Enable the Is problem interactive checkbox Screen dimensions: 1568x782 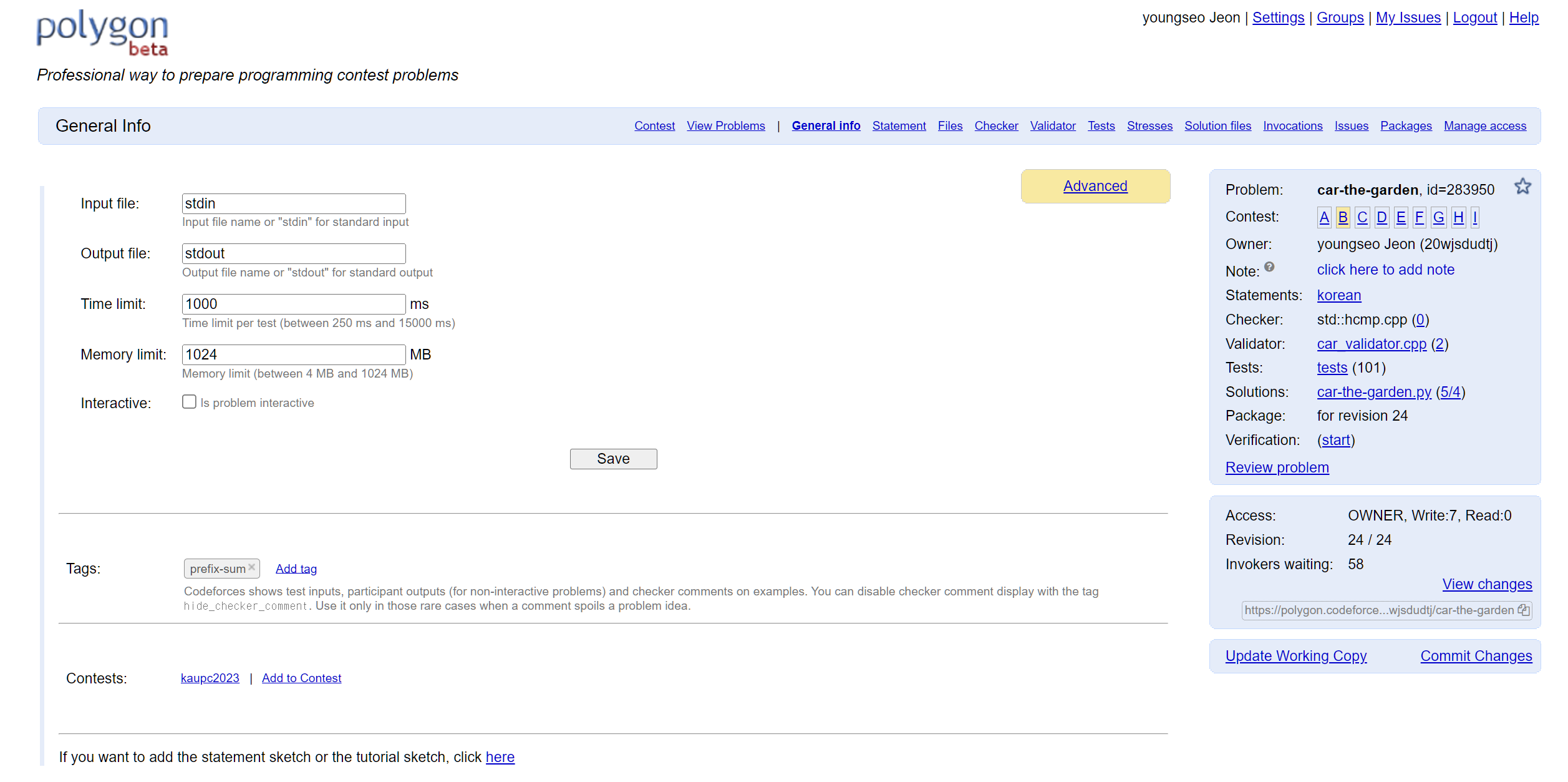189,402
